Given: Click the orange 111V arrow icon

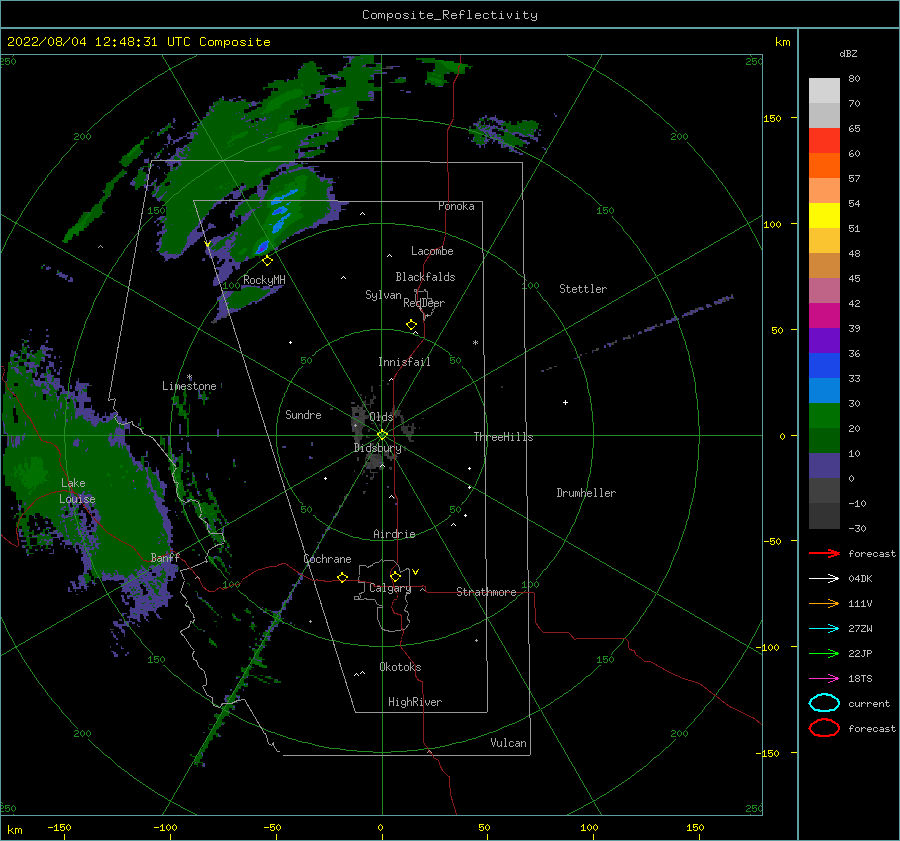Looking at the screenshot, I should 824,603.
